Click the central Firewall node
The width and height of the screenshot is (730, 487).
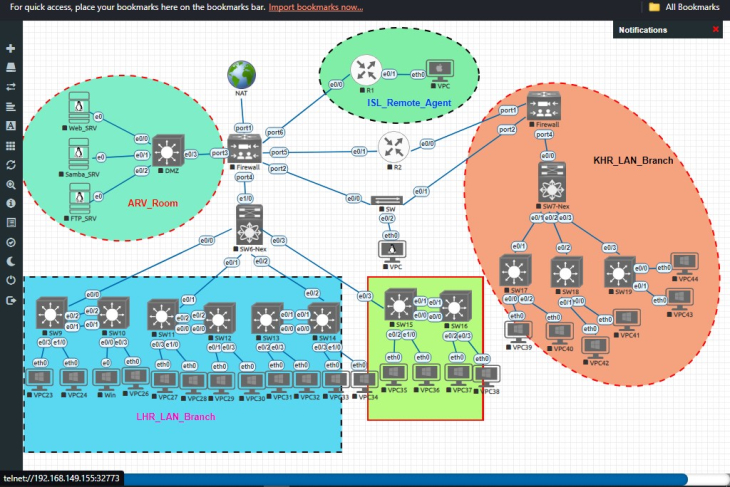pyautogui.click(x=244, y=149)
